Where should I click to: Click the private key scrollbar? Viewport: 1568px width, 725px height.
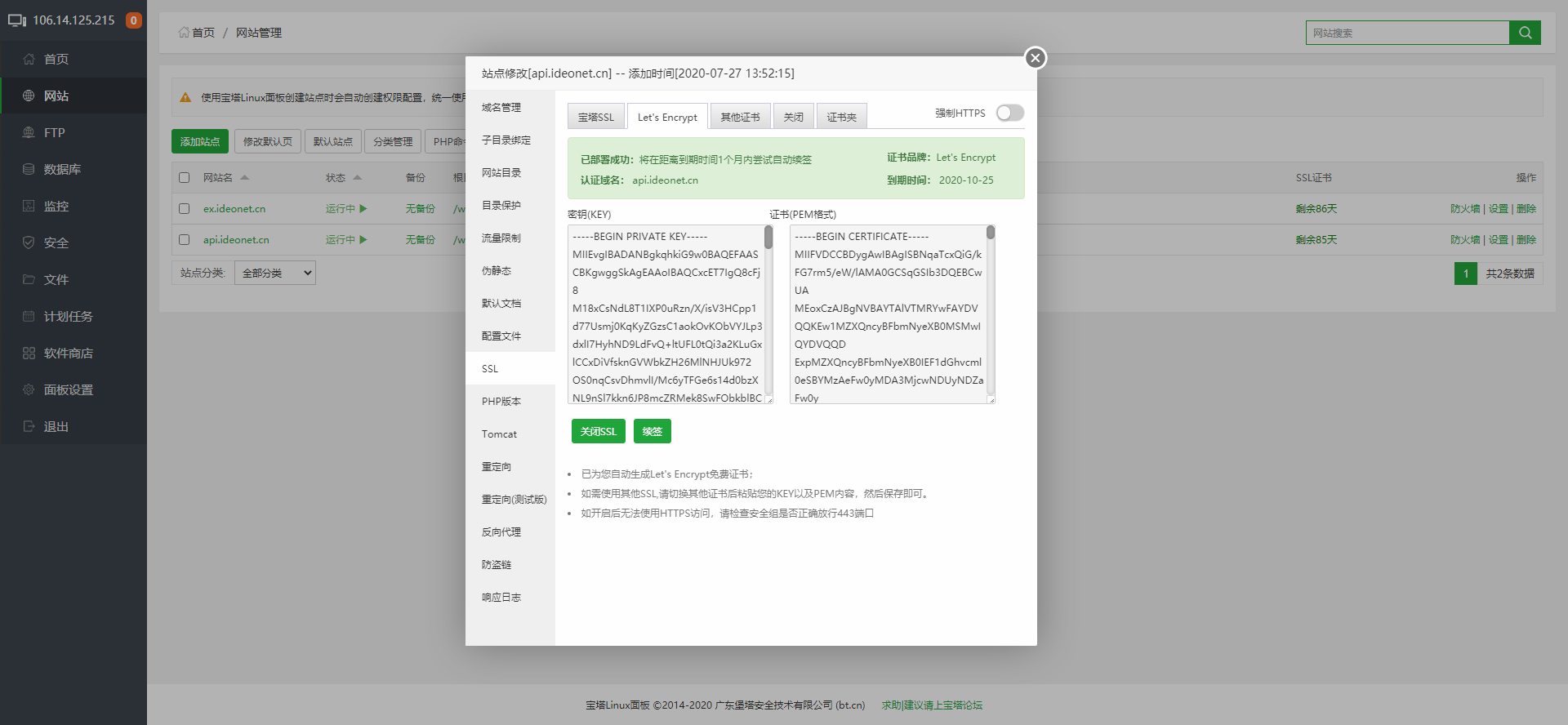[768, 238]
